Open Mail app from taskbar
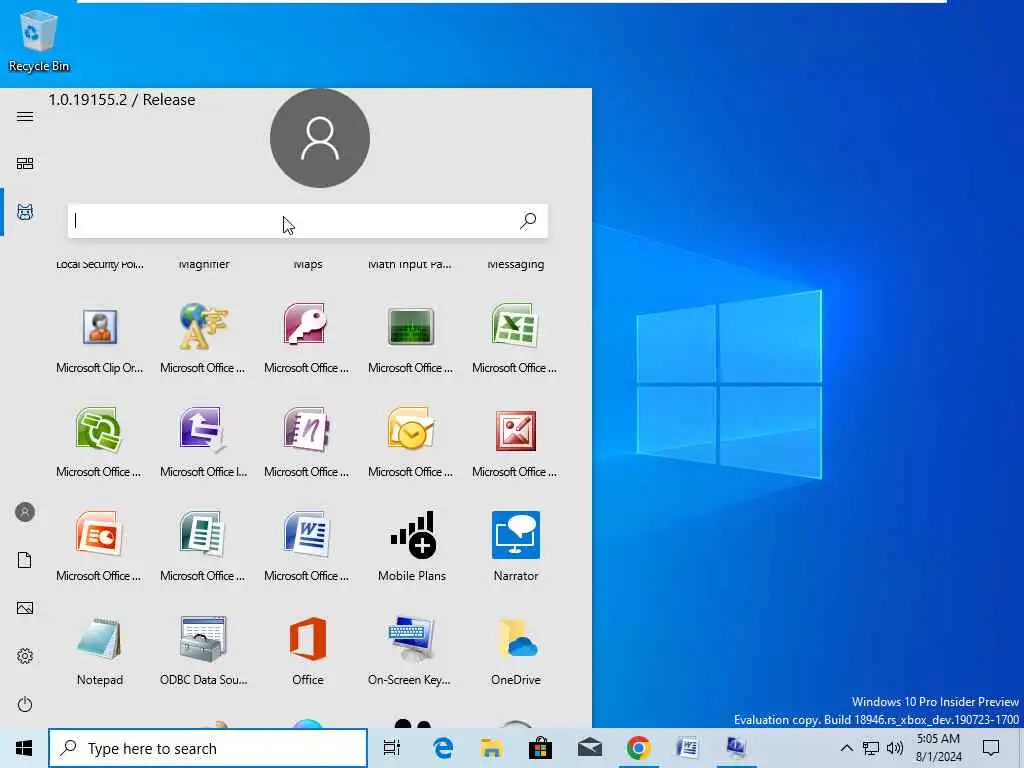The width and height of the screenshot is (1024, 768). 590,748
